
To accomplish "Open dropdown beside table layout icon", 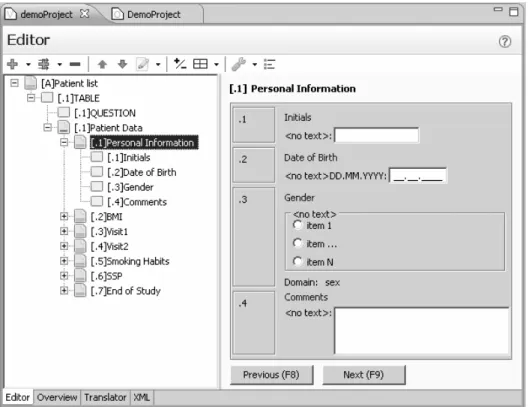I will coord(216,64).
